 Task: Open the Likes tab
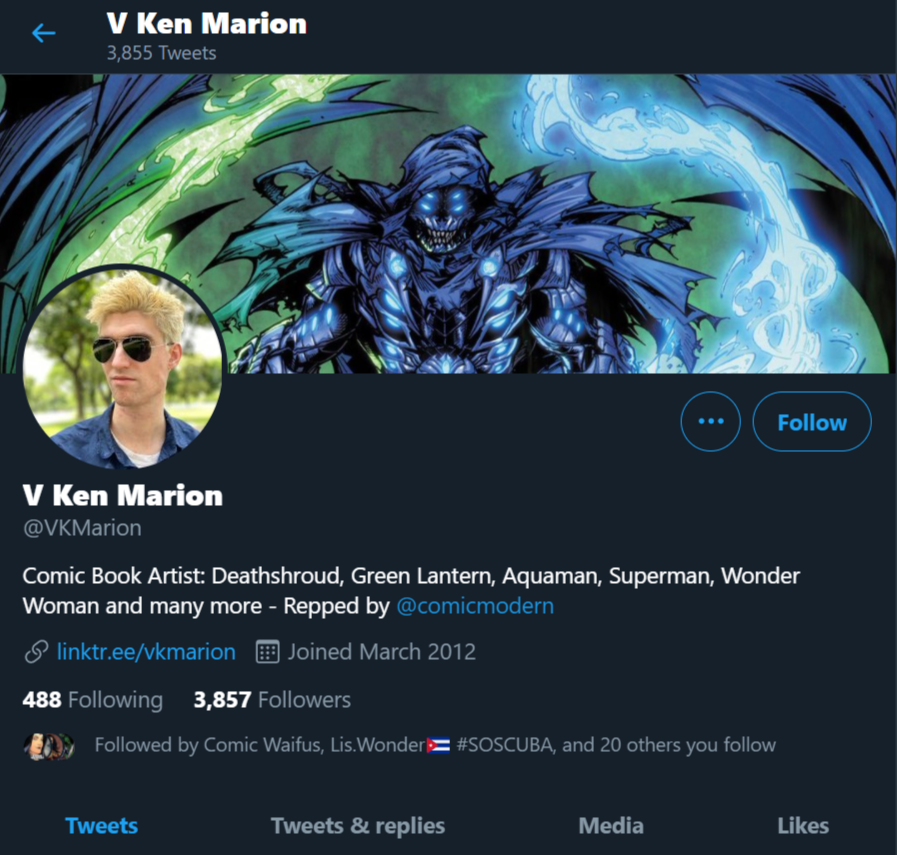pyautogui.click(x=803, y=825)
